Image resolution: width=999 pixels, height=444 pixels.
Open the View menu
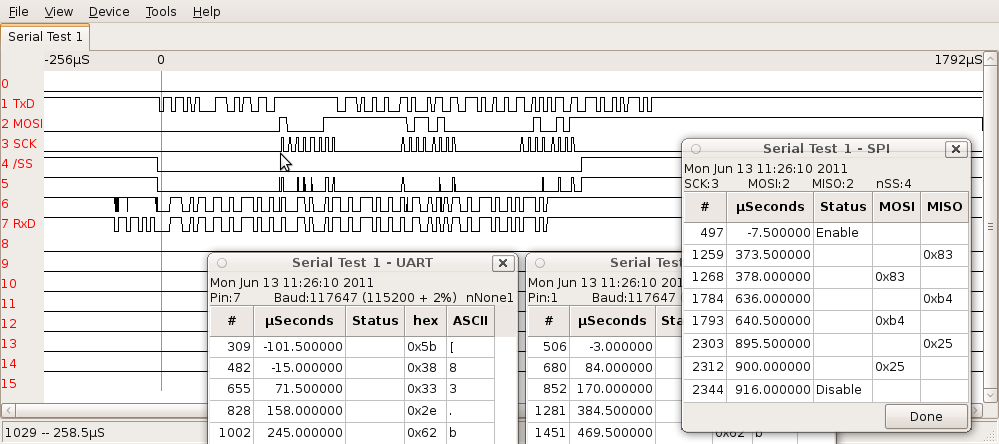tap(59, 11)
